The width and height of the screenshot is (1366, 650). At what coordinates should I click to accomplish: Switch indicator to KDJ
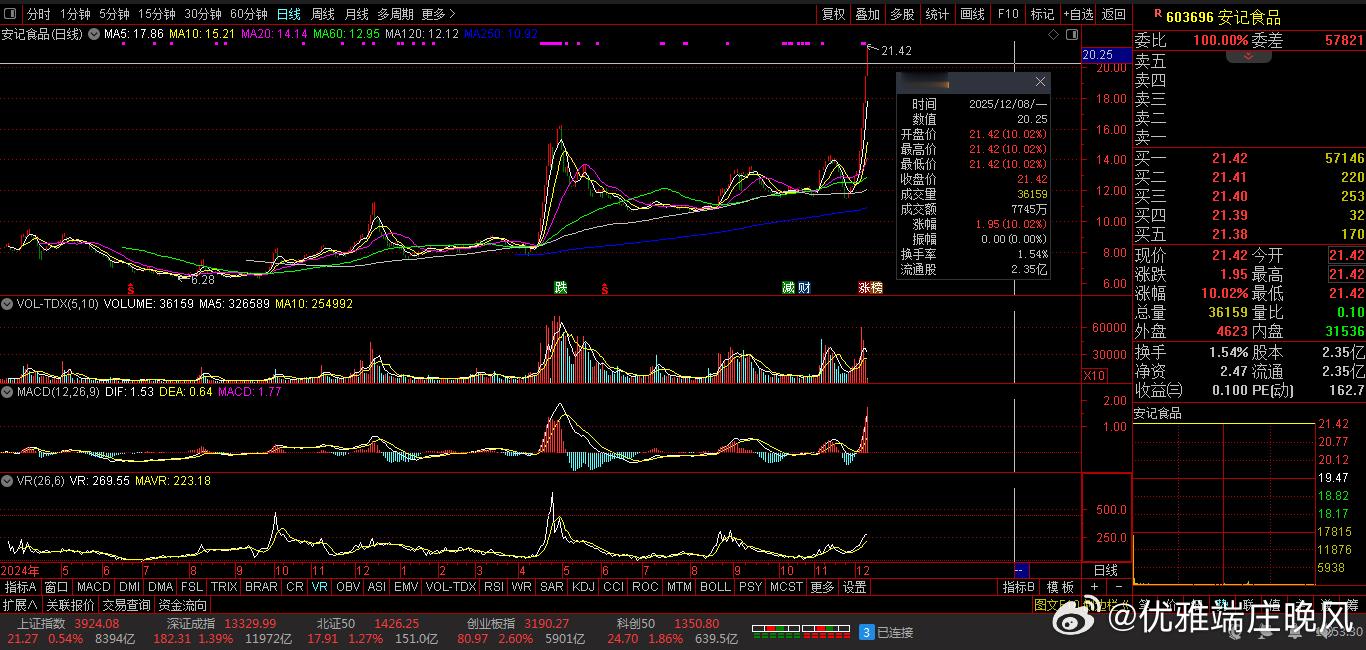(583, 587)
